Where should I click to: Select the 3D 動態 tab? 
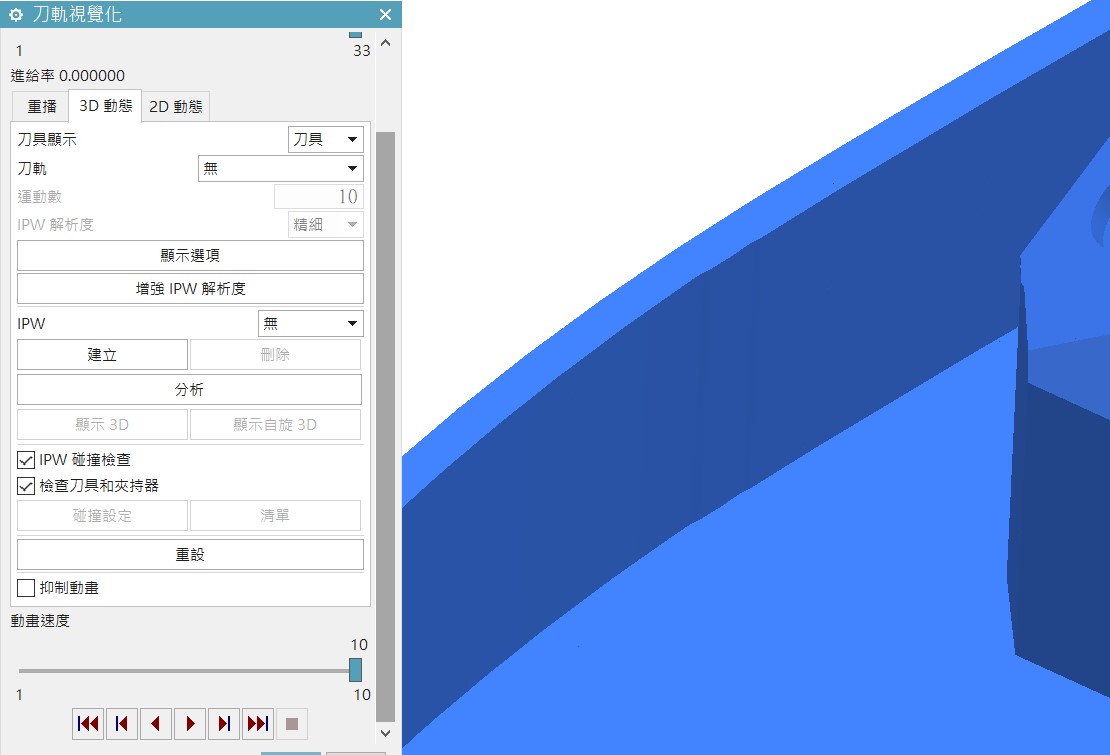coord(105,106)
